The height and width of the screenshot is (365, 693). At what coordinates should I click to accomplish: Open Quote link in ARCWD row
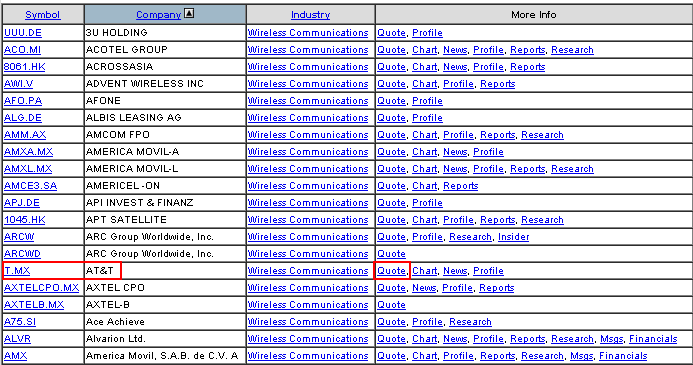click(x=391, y=254)
